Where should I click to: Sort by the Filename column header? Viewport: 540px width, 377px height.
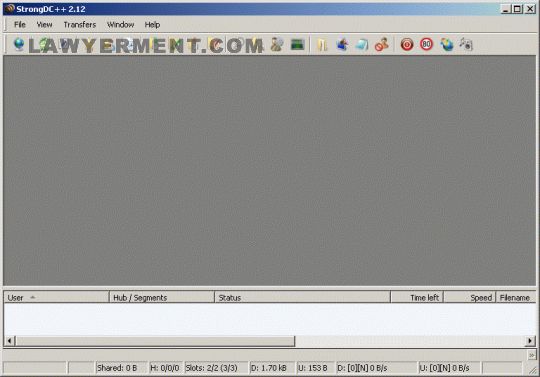pyautogui.click(x=516, y=297)
